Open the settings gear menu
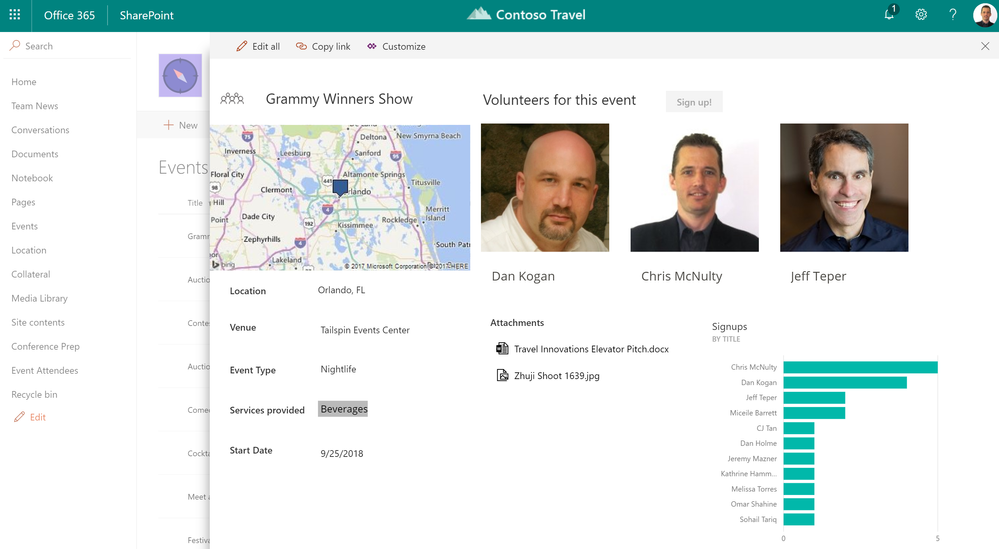Image resolution: width=999 pixels, height=549 pixels. (x=921, y=15)
